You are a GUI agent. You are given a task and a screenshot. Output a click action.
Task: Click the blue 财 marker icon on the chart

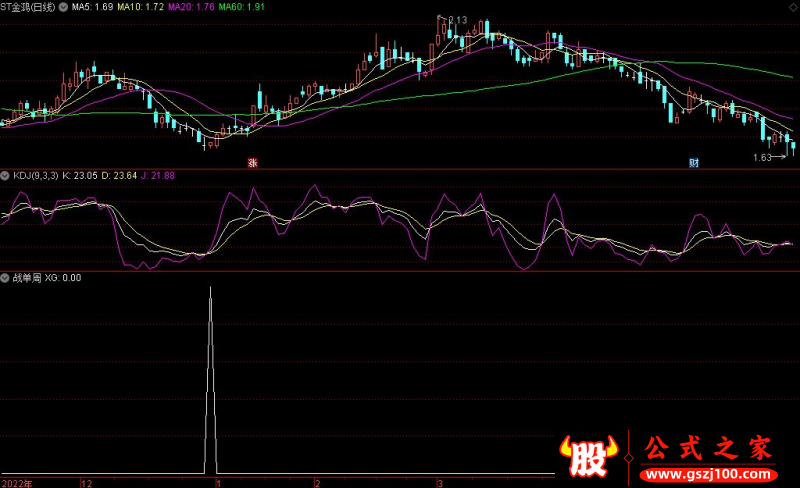[693, 161]
